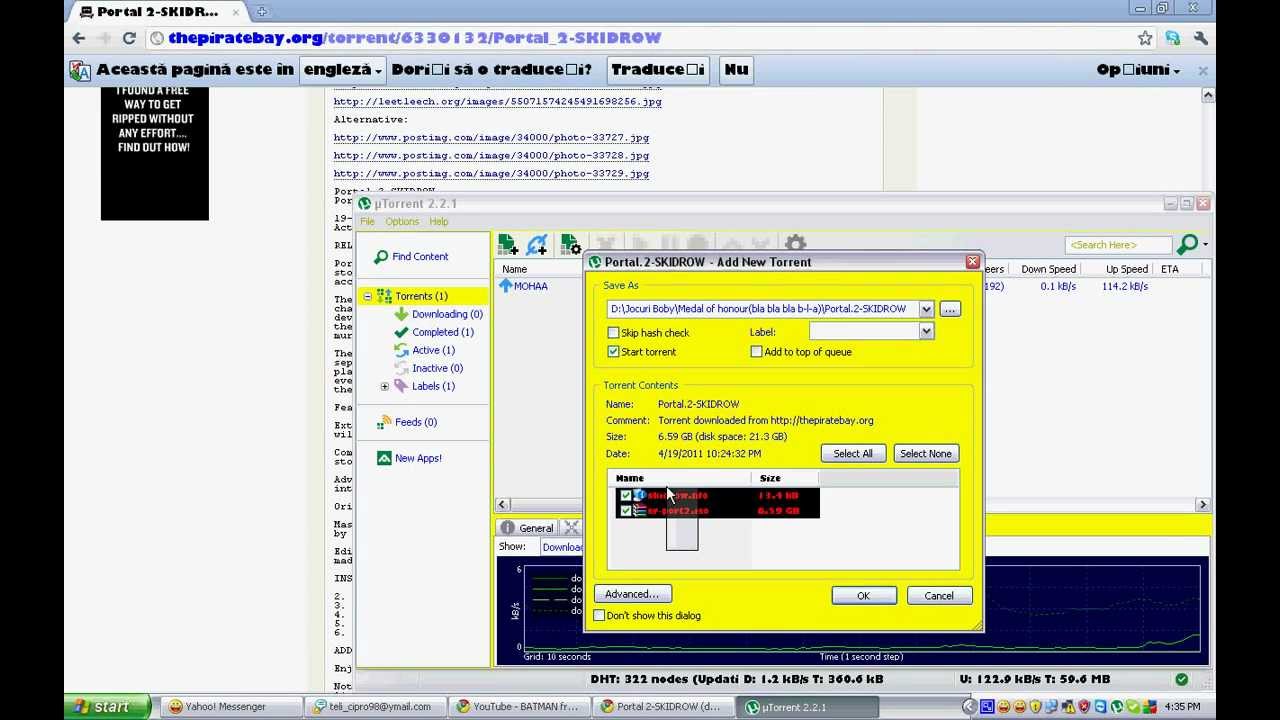Click the Add Torrent toolbar icon
Viewport: 1280px width, 720px height.
[x=508, y=244]
